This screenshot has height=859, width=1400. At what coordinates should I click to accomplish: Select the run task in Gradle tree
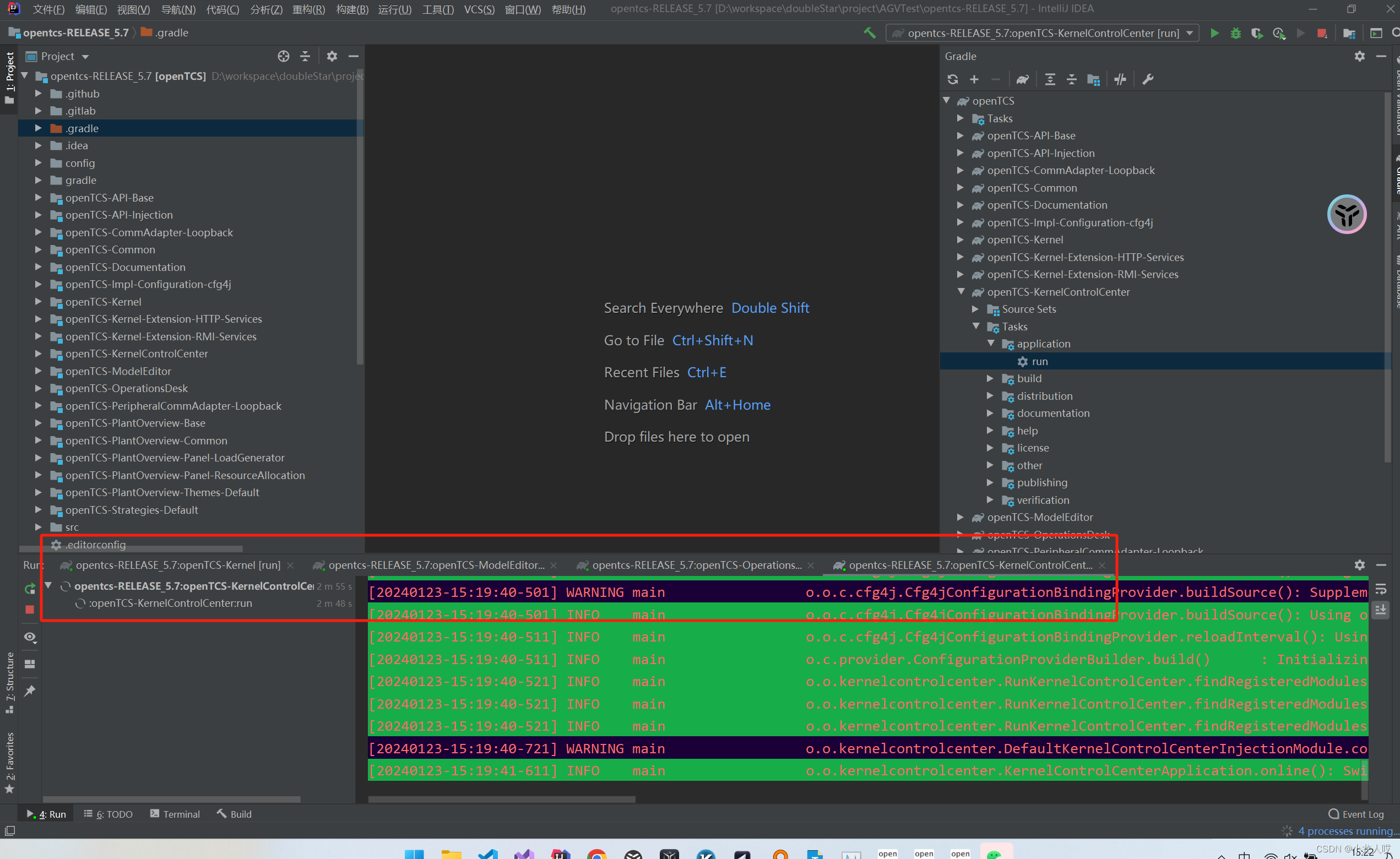(x=1039, y=361)
